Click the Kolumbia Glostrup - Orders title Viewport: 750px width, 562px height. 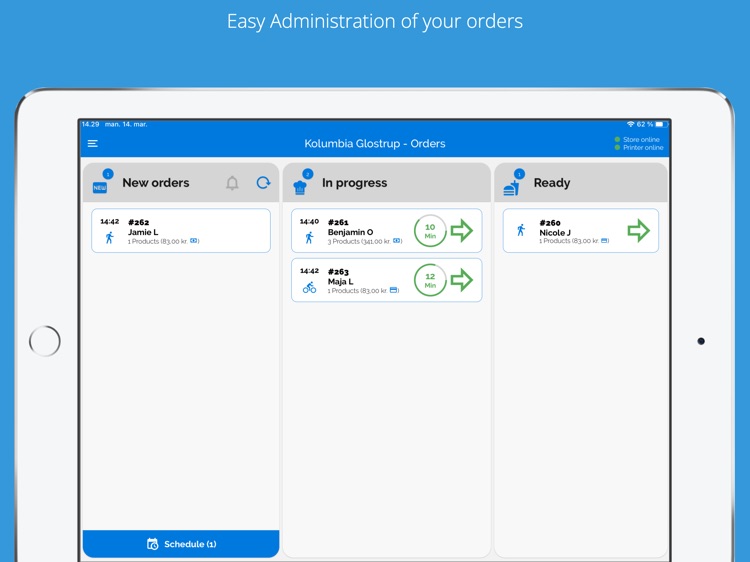[x=375, y=143]
